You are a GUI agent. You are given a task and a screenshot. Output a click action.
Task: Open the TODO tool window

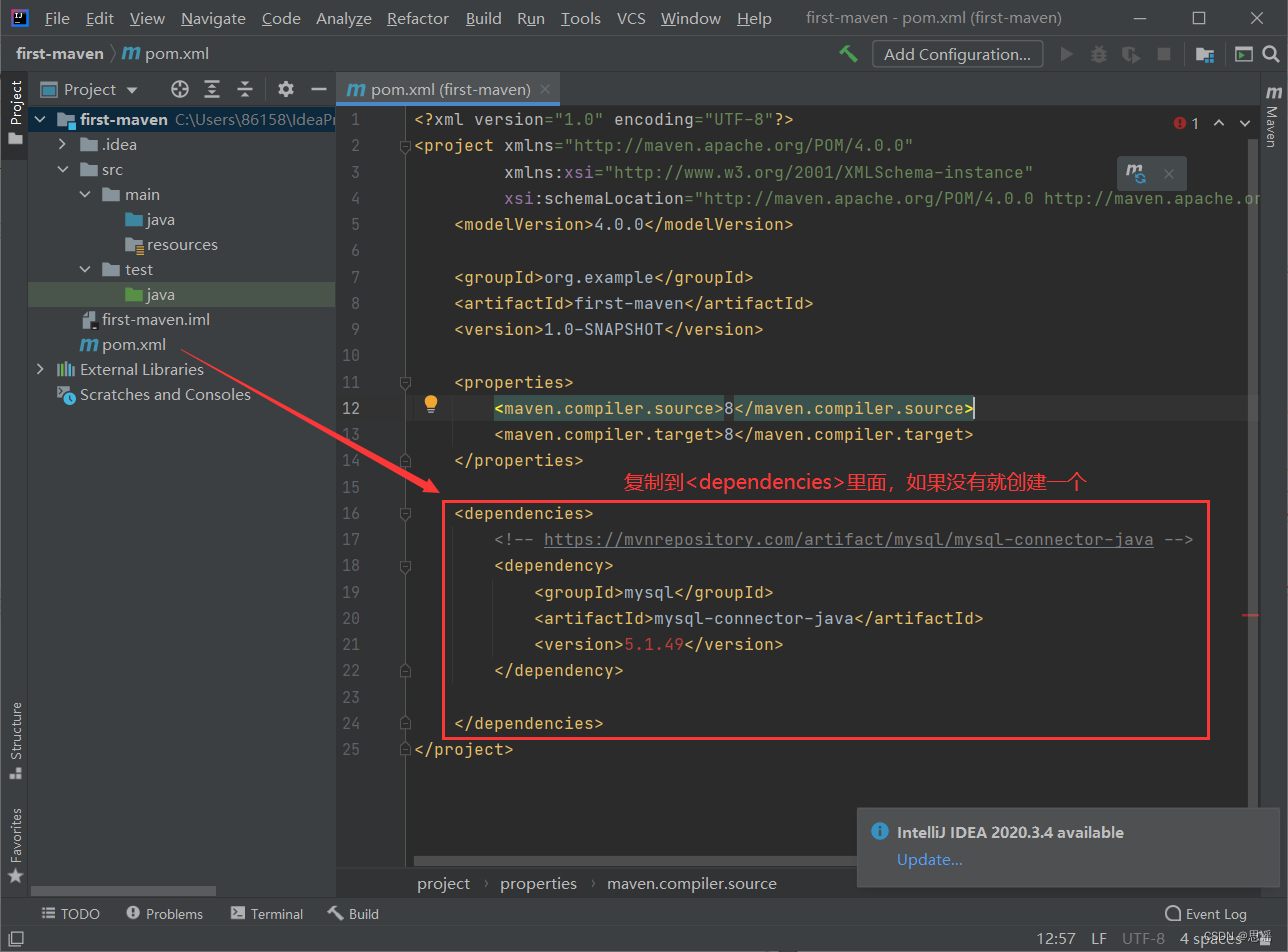pyautogui.click(x=70, y=913)
